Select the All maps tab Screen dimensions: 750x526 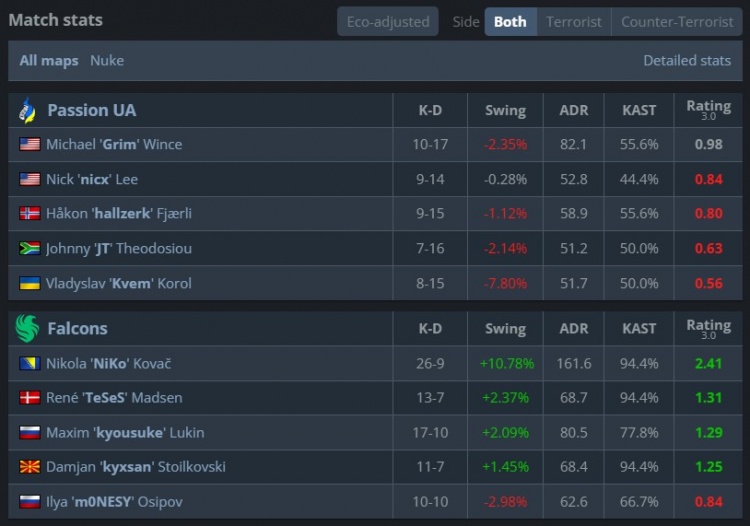[x=49, y=60]
